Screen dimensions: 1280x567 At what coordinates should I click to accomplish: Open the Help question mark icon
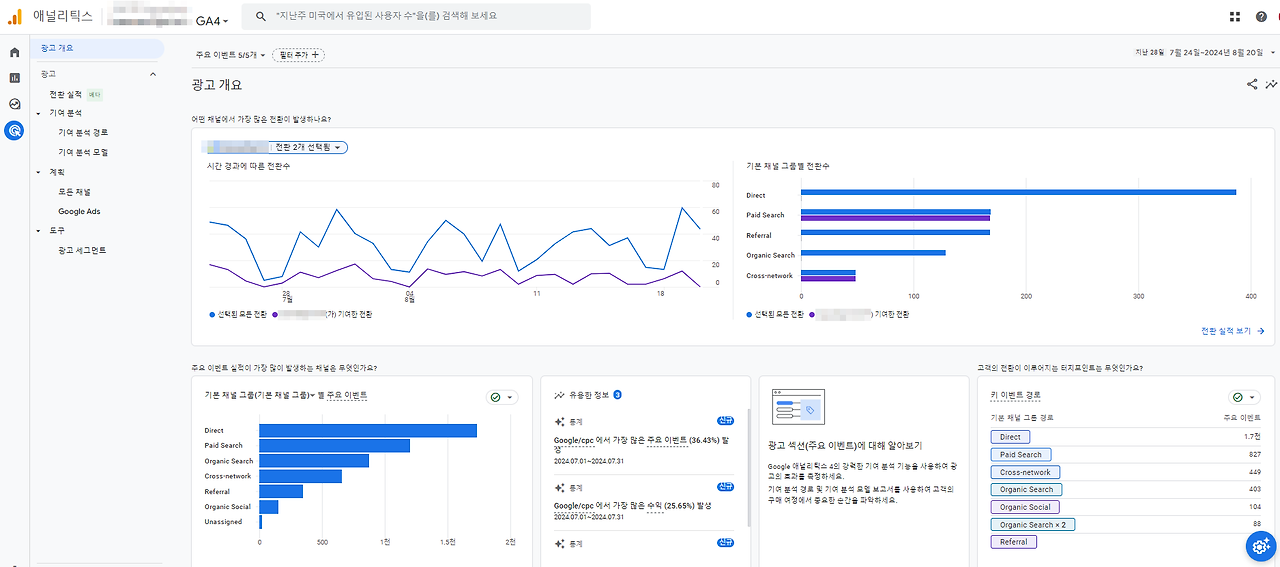pos(1261,16)
